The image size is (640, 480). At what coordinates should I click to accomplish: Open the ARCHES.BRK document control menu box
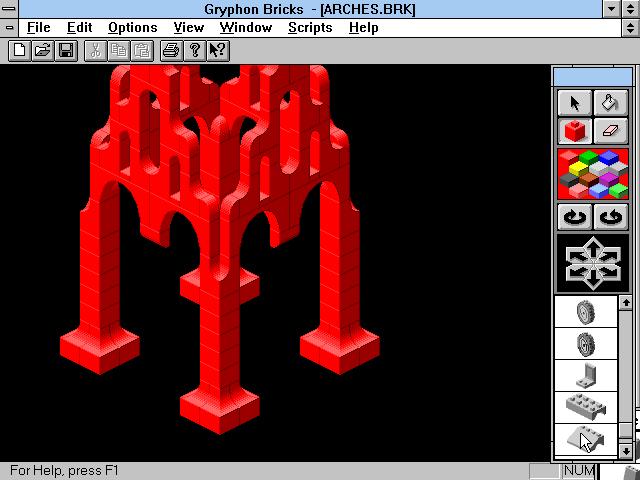pyautogui.click(x=9, y=28)
